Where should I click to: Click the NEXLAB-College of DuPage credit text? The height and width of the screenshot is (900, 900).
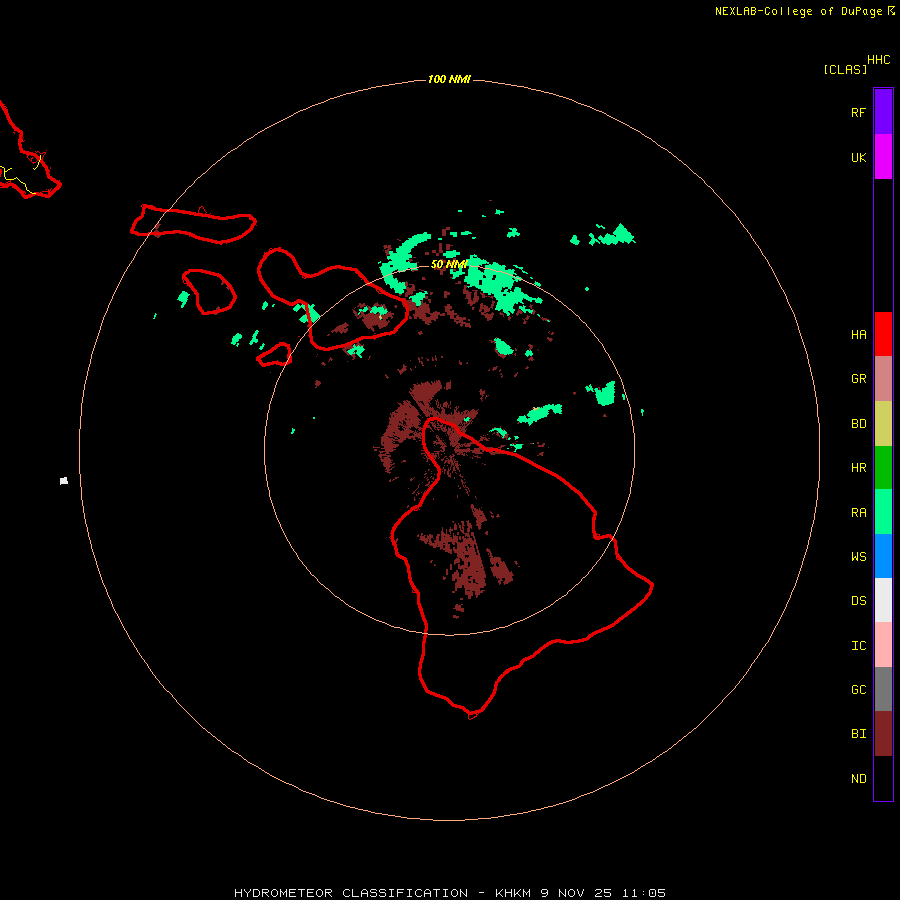pos(798,11)
